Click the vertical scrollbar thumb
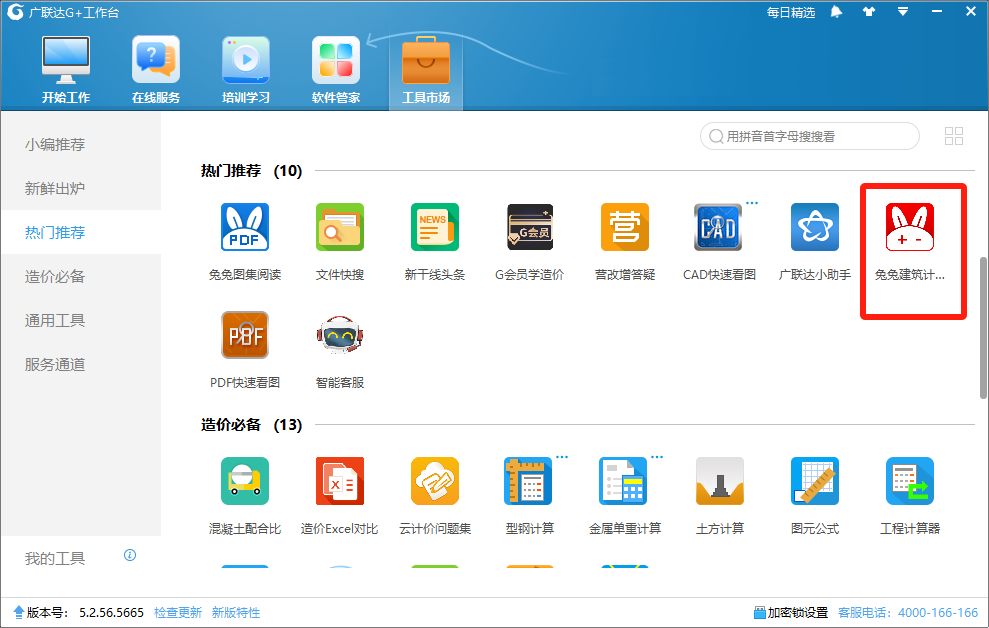Image resolution: width=989 pixels, height=628 pixels. coord(983,328)
